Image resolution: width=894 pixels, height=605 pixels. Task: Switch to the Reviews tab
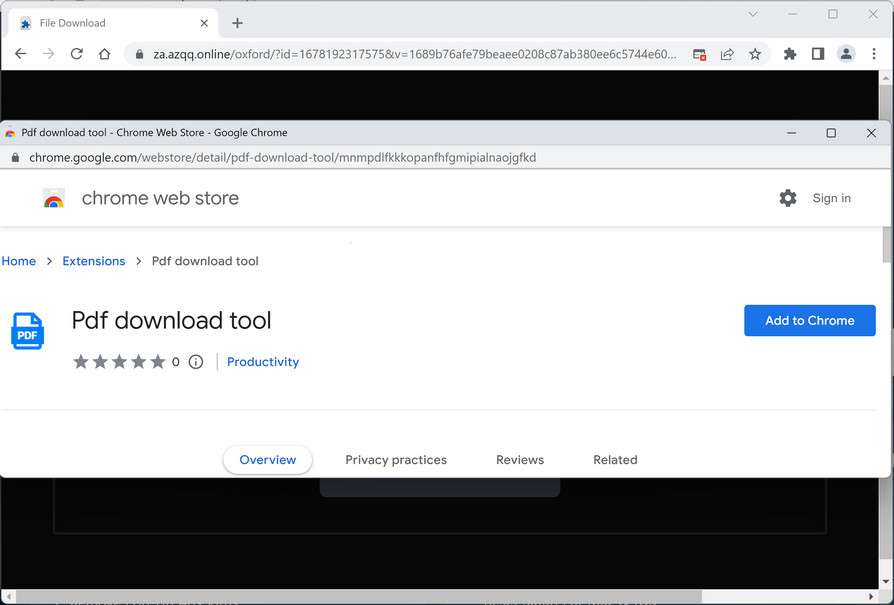click(520, 460)
